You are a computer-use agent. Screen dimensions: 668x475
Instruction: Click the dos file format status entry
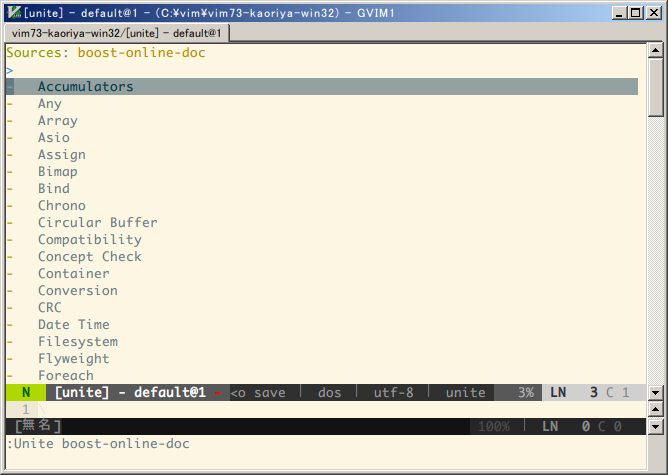329,392
